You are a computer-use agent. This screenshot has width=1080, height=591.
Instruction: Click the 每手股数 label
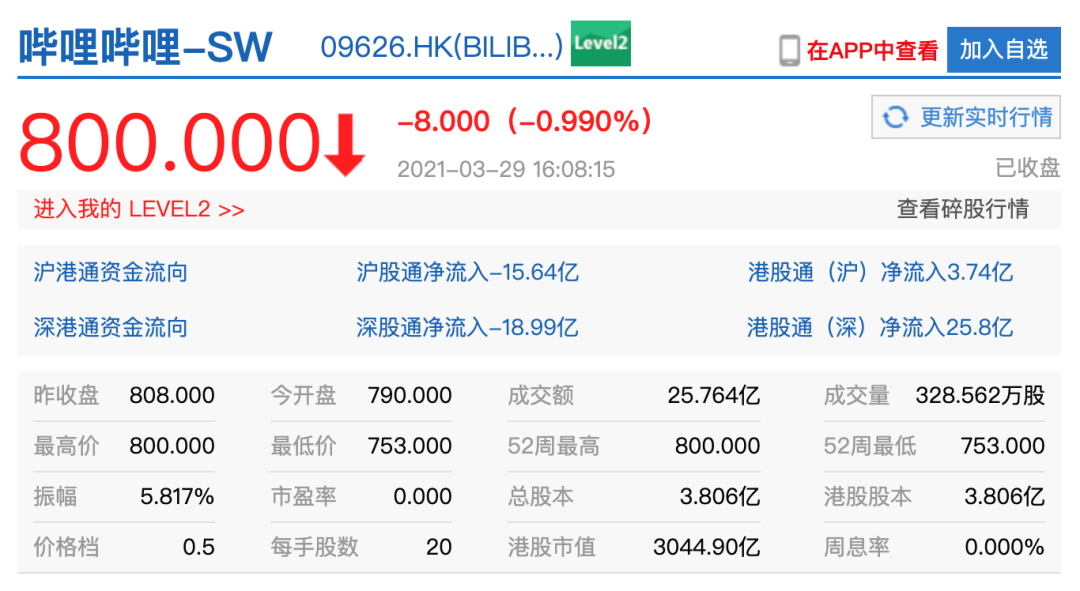(x=315, y=547)
